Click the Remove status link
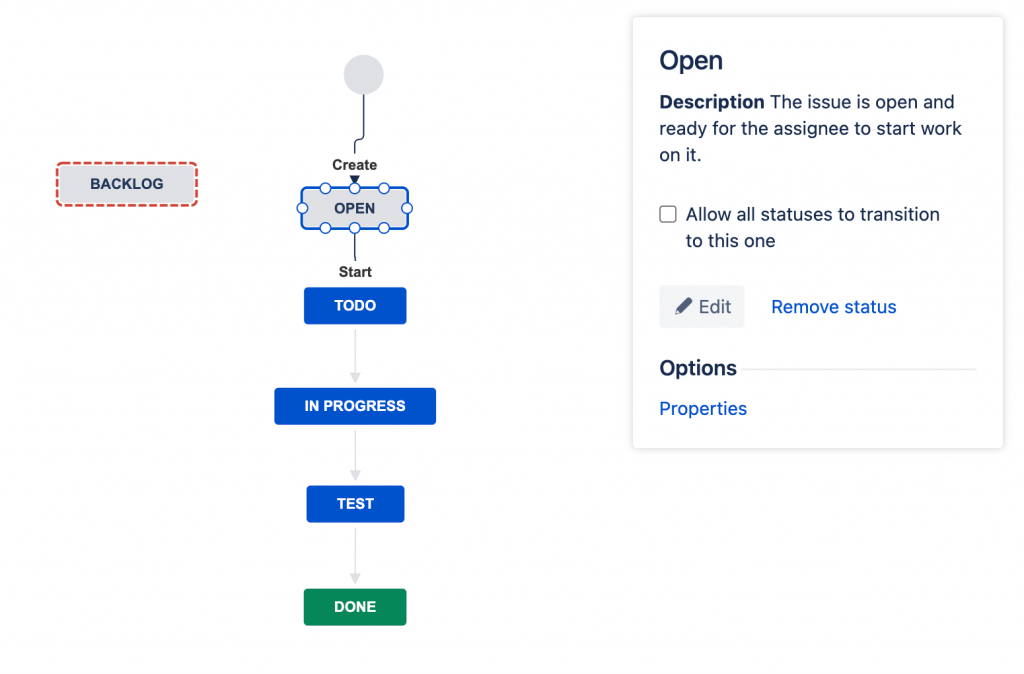 834,307
